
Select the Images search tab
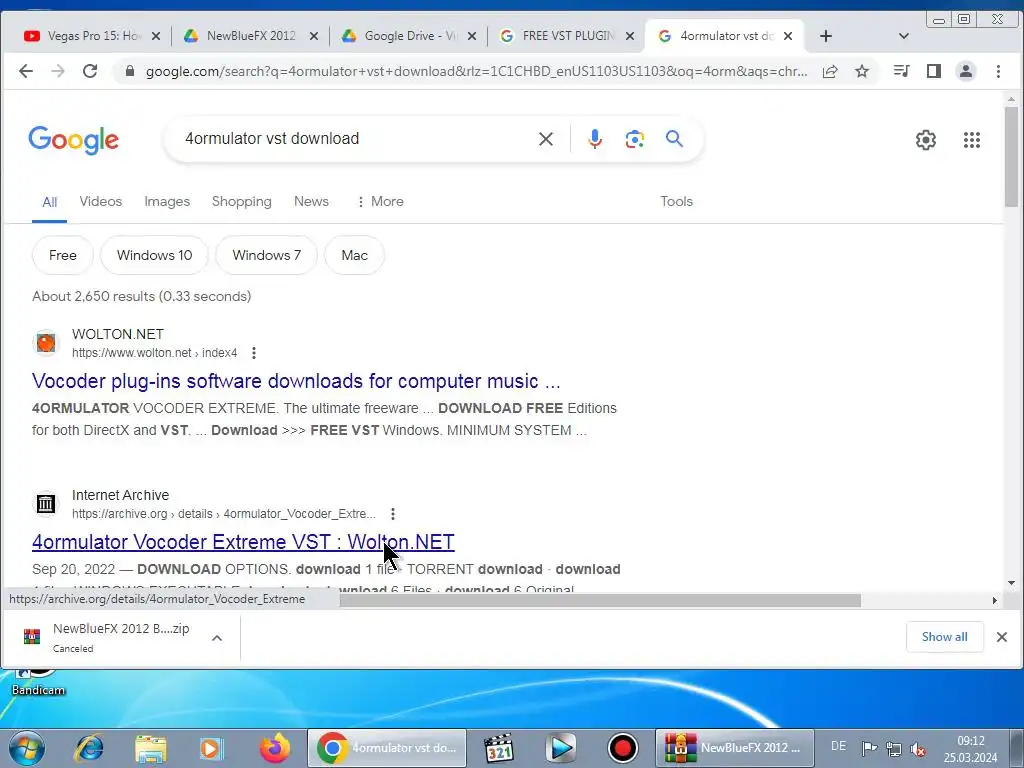pos(167,201)
